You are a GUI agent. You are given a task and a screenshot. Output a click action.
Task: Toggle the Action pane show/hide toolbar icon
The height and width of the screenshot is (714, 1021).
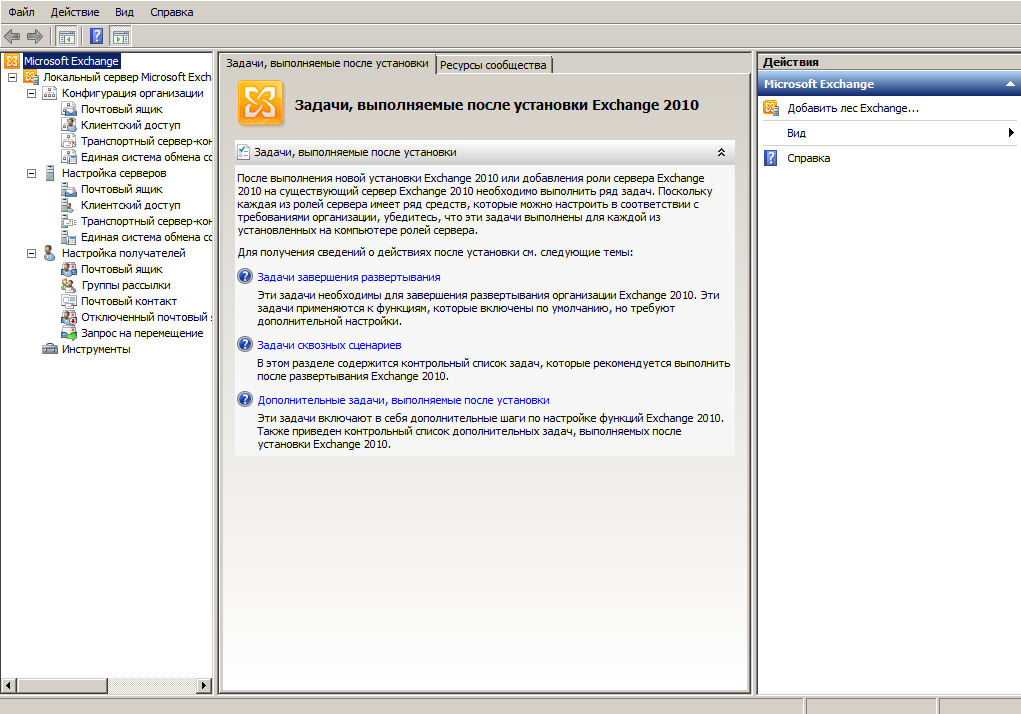(120, 36)
